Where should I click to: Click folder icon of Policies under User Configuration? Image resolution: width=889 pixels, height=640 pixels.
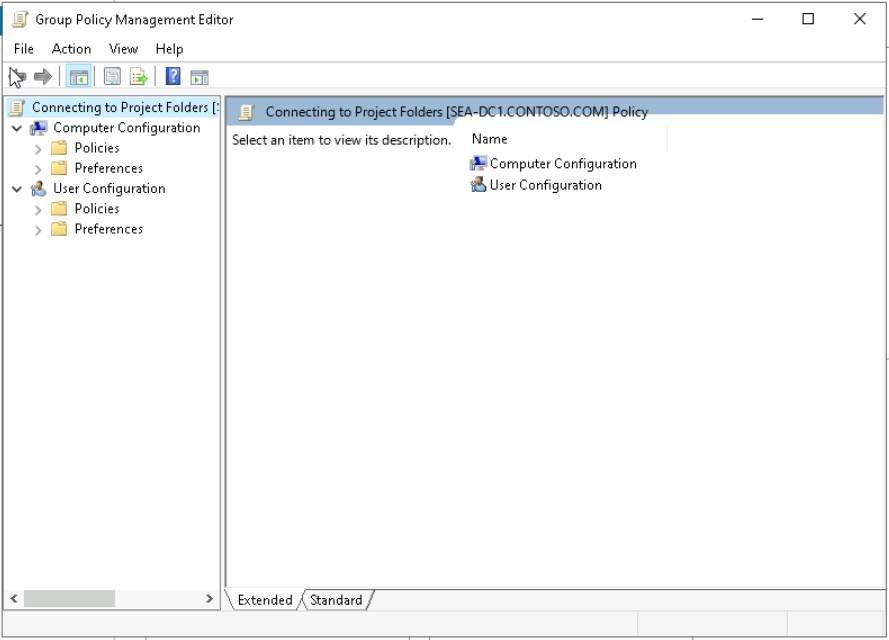pos(59,209)
